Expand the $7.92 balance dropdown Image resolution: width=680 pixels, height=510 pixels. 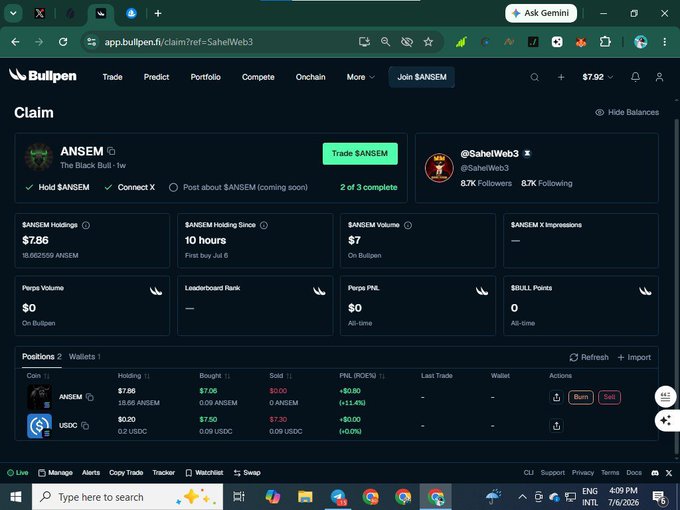click(597, 77)
